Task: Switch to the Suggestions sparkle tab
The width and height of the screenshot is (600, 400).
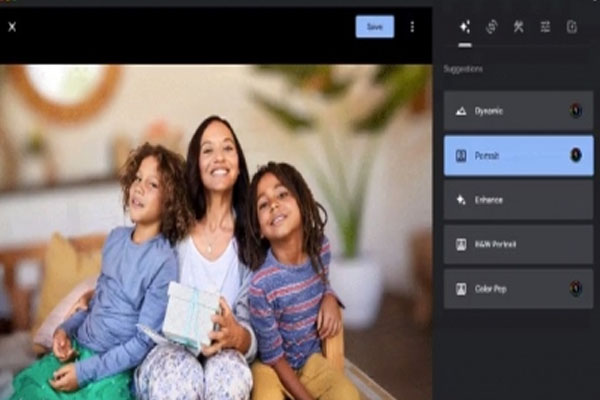Action: [465, 27]
